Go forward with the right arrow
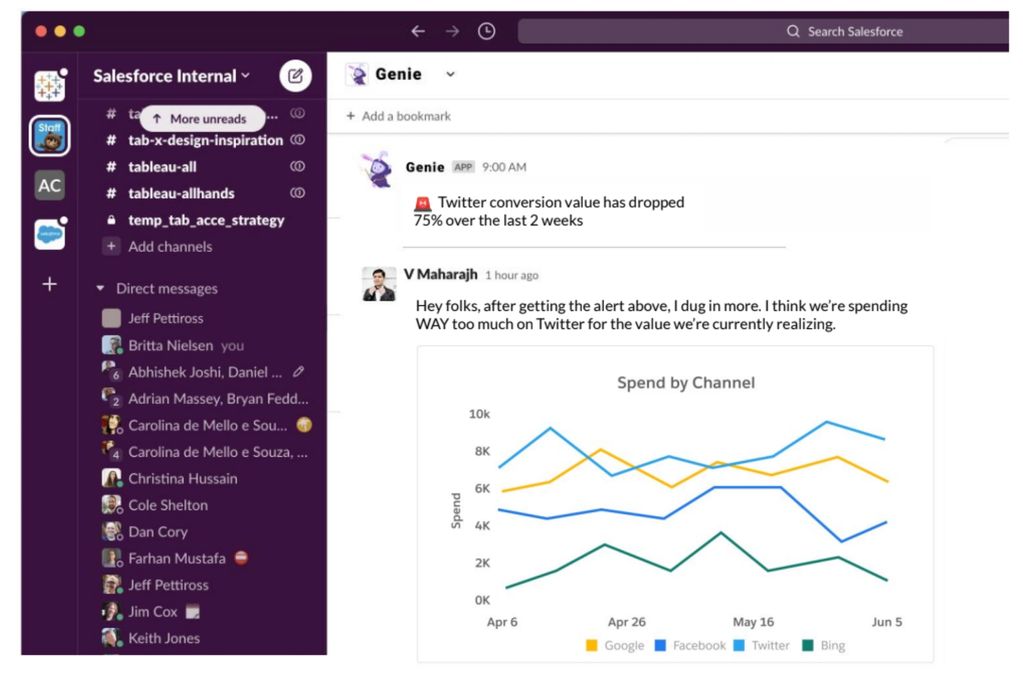Viewport: 1023px width, 679px height. click(x=452, y=31)
